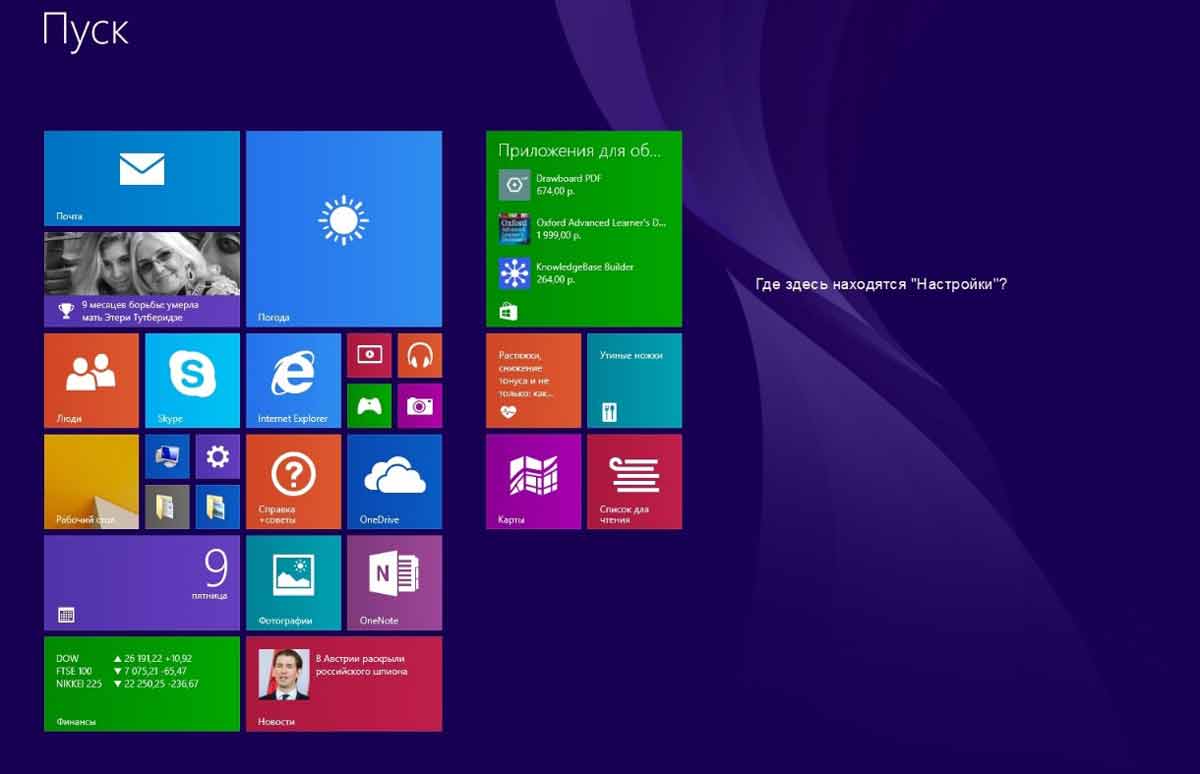The width and height of the screenshot is (1200, 774).
Task: Open the Фотографии photos app
Action: [x=293, y=584]
